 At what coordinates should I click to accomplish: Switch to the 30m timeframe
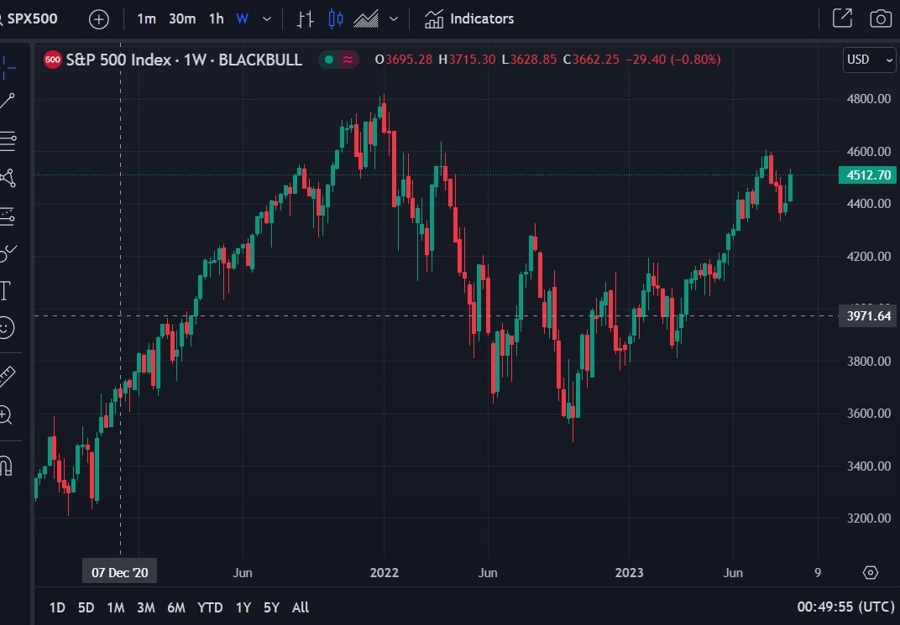182,19
